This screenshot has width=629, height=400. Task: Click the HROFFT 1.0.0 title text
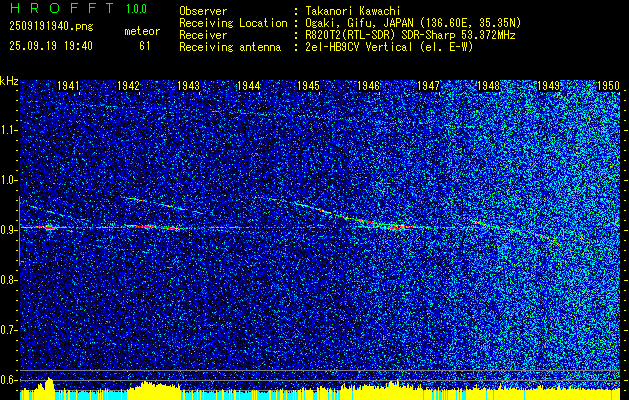coord(78,8)
